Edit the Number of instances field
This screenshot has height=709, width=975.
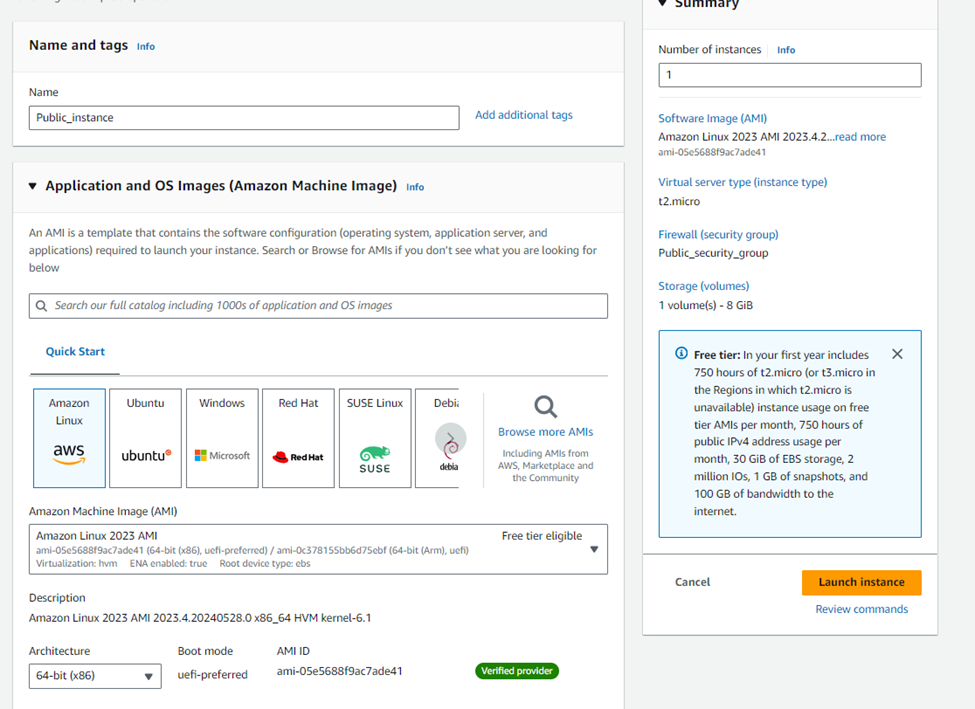click(x=790, y=75)
